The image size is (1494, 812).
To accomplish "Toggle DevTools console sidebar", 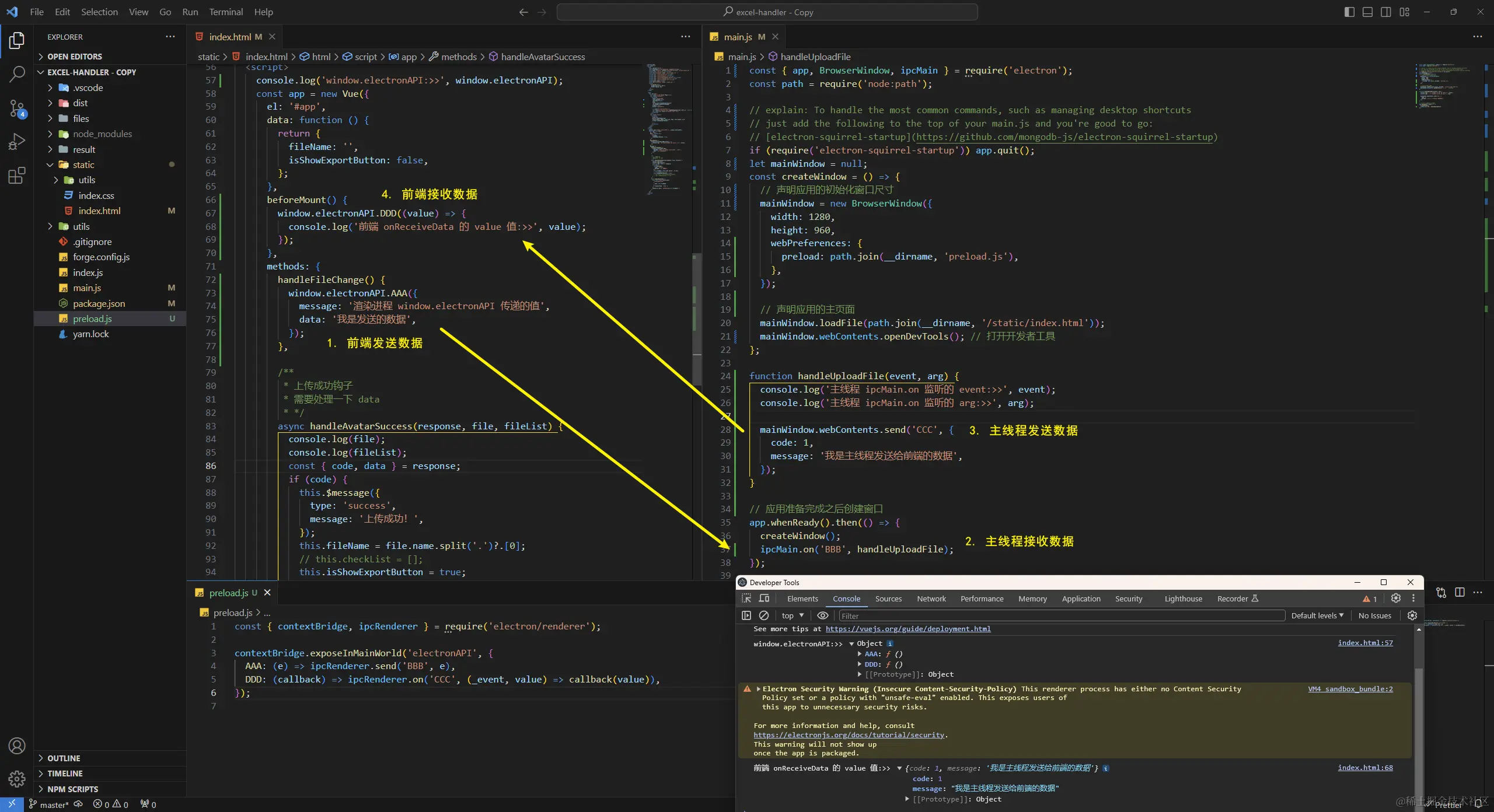I will coord(746,615).
